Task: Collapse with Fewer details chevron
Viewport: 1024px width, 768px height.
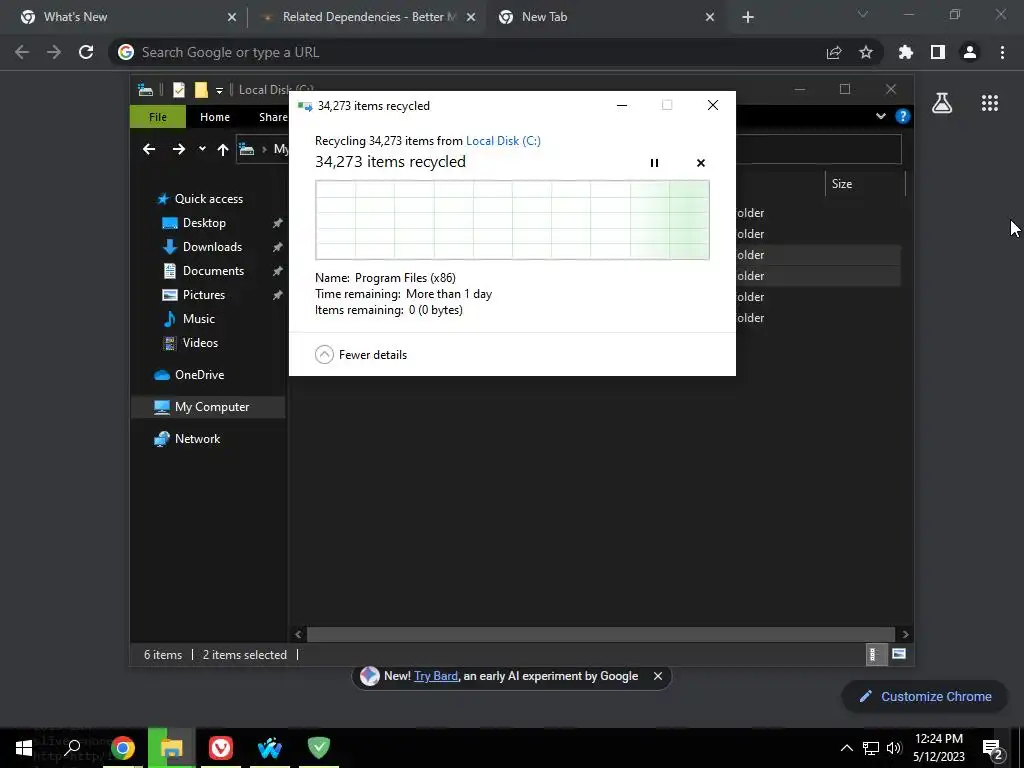Action: click(x=325, y=355)
